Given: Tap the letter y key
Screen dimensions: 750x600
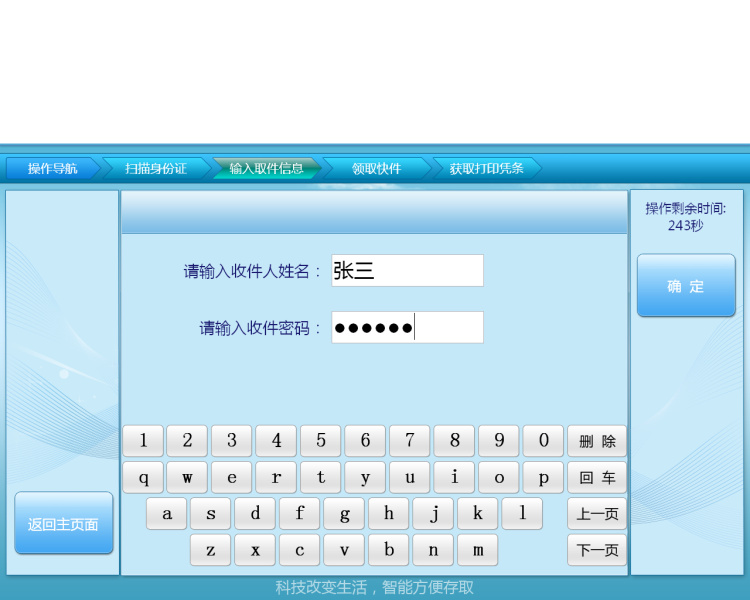Looking at the screenshot, I should [365, 478].
